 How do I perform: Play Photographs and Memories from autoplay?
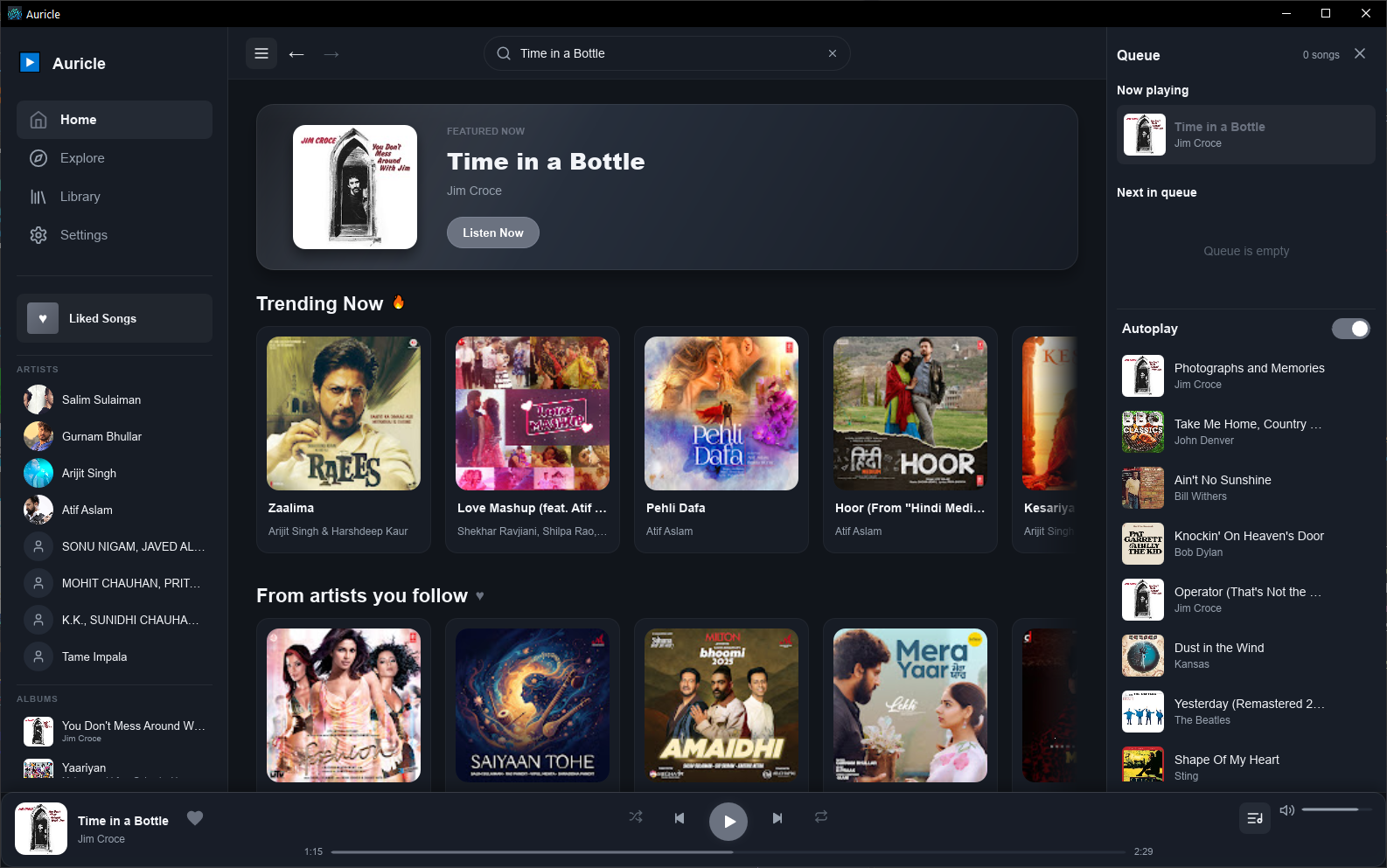click(1246, 376)
